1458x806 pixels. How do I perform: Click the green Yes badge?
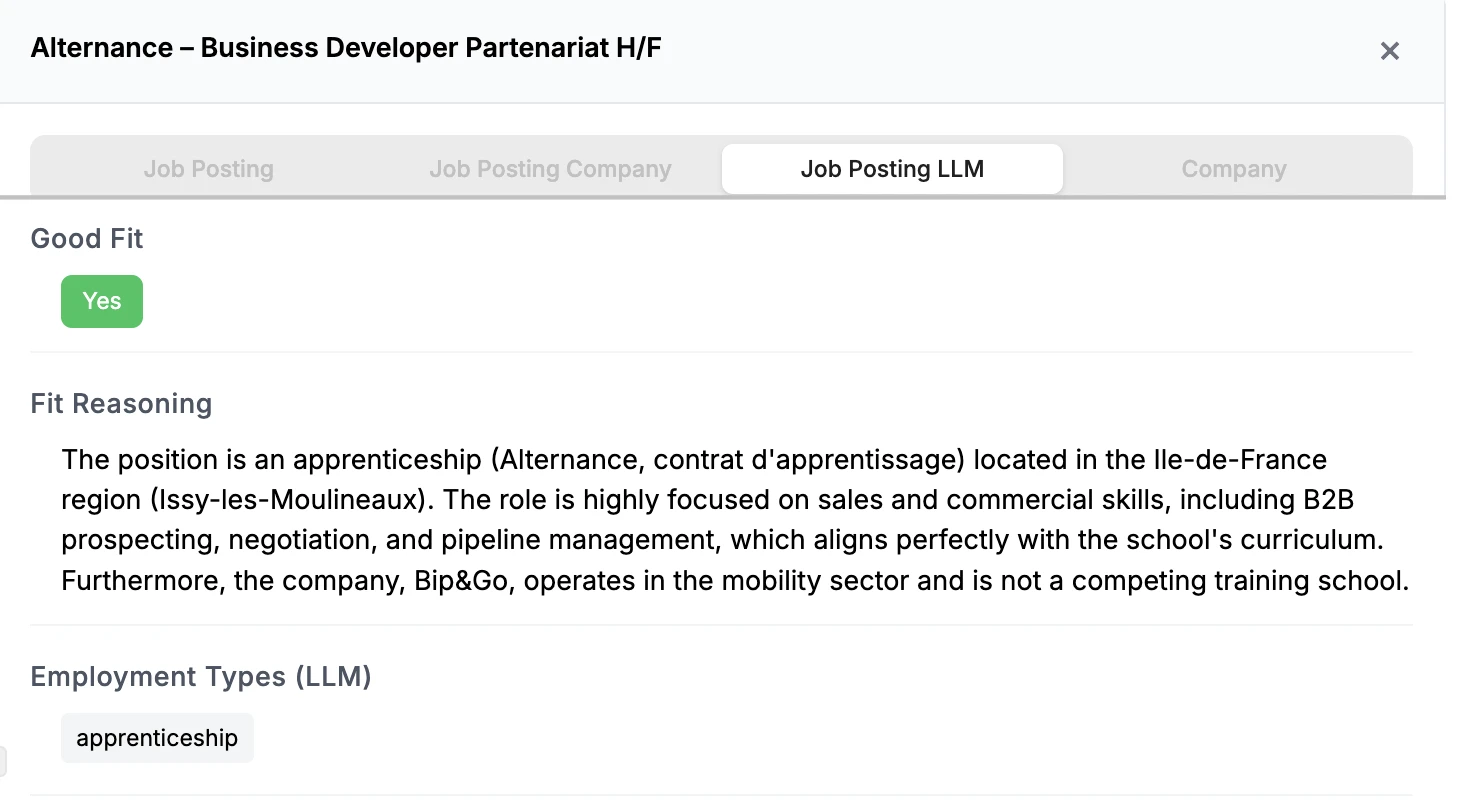click(102, 301)
